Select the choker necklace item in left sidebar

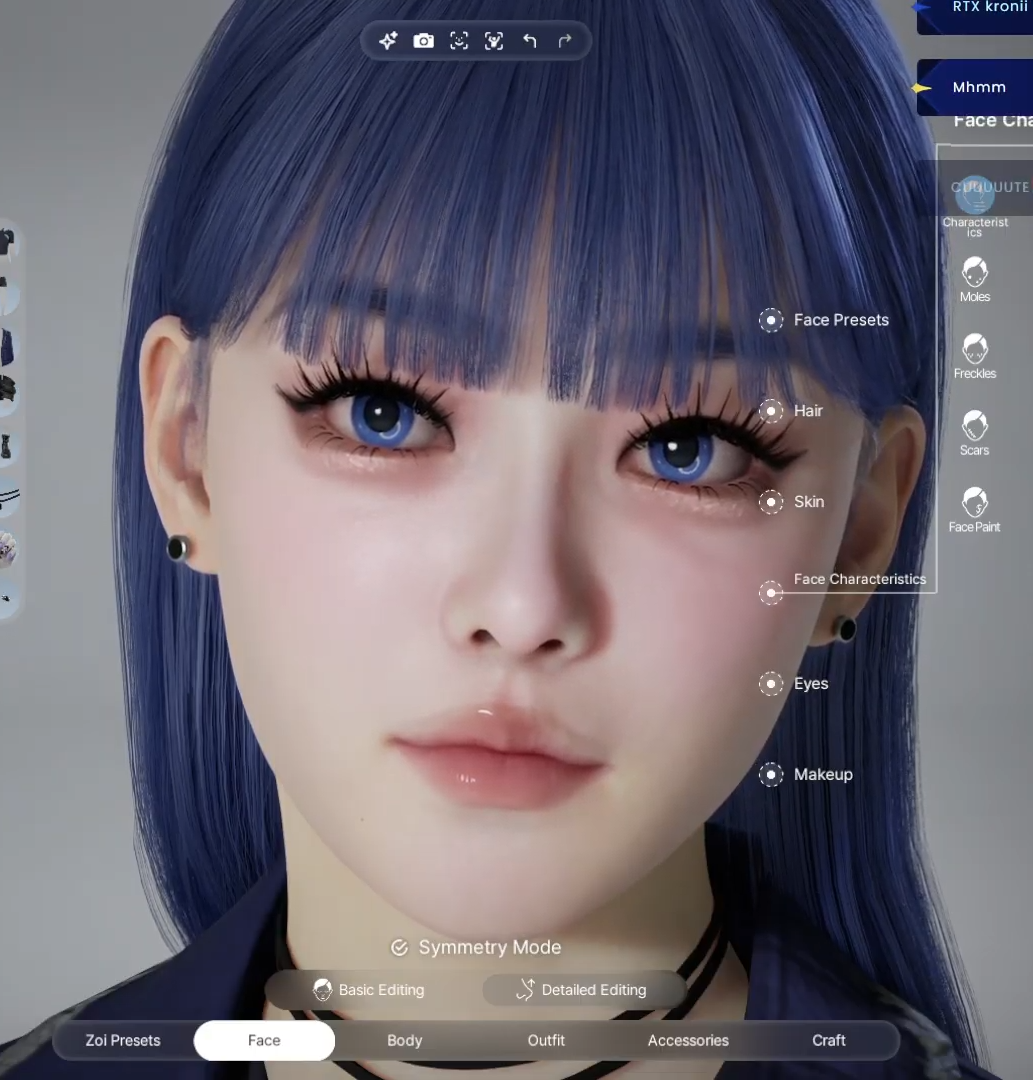[8, 497]
